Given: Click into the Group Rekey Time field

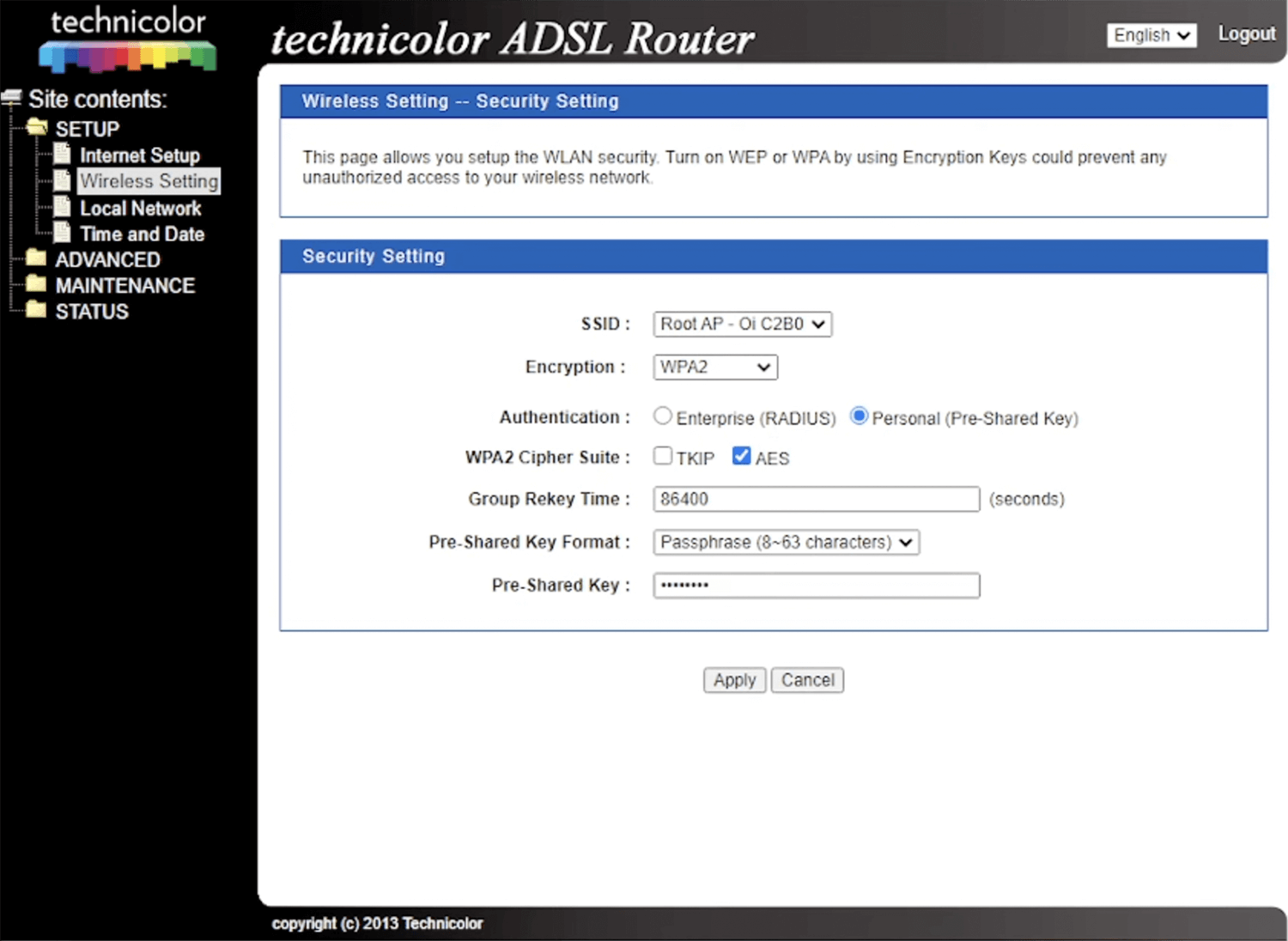Looking at the screenshot, I should [x=816, y=500].
